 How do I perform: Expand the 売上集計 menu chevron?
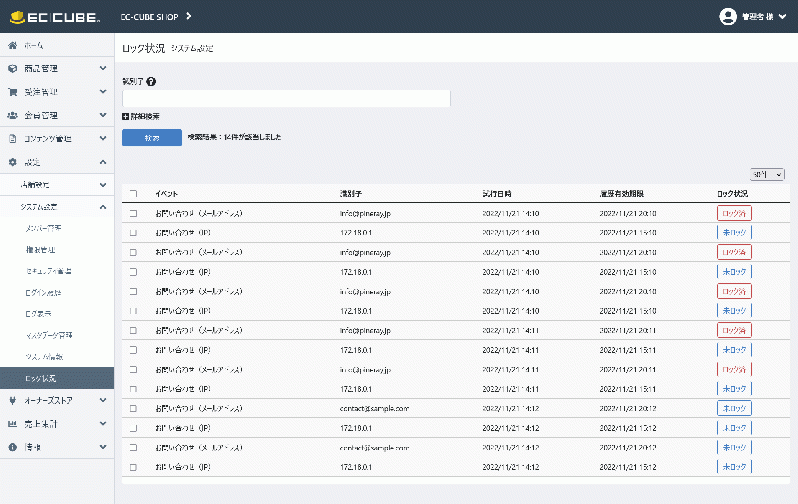[x=103, y=424]
